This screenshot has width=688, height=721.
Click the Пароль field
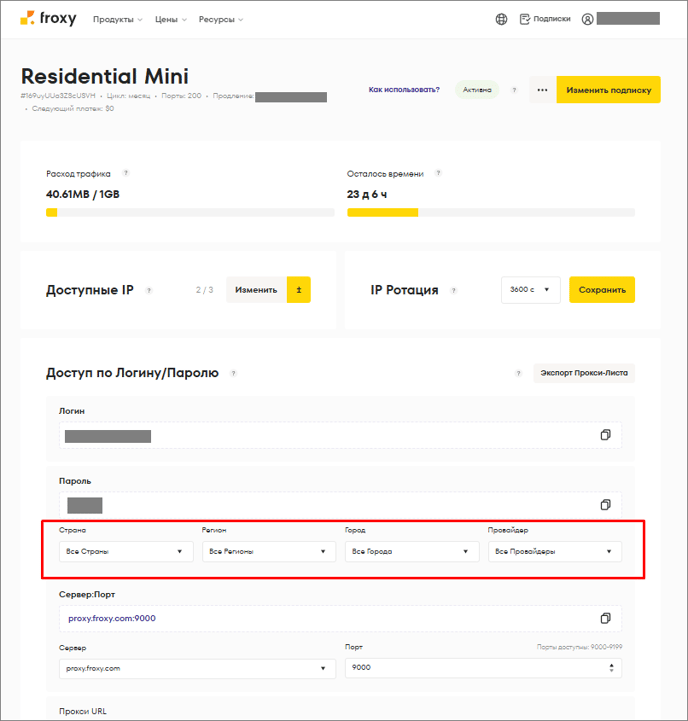pos(340,505)
